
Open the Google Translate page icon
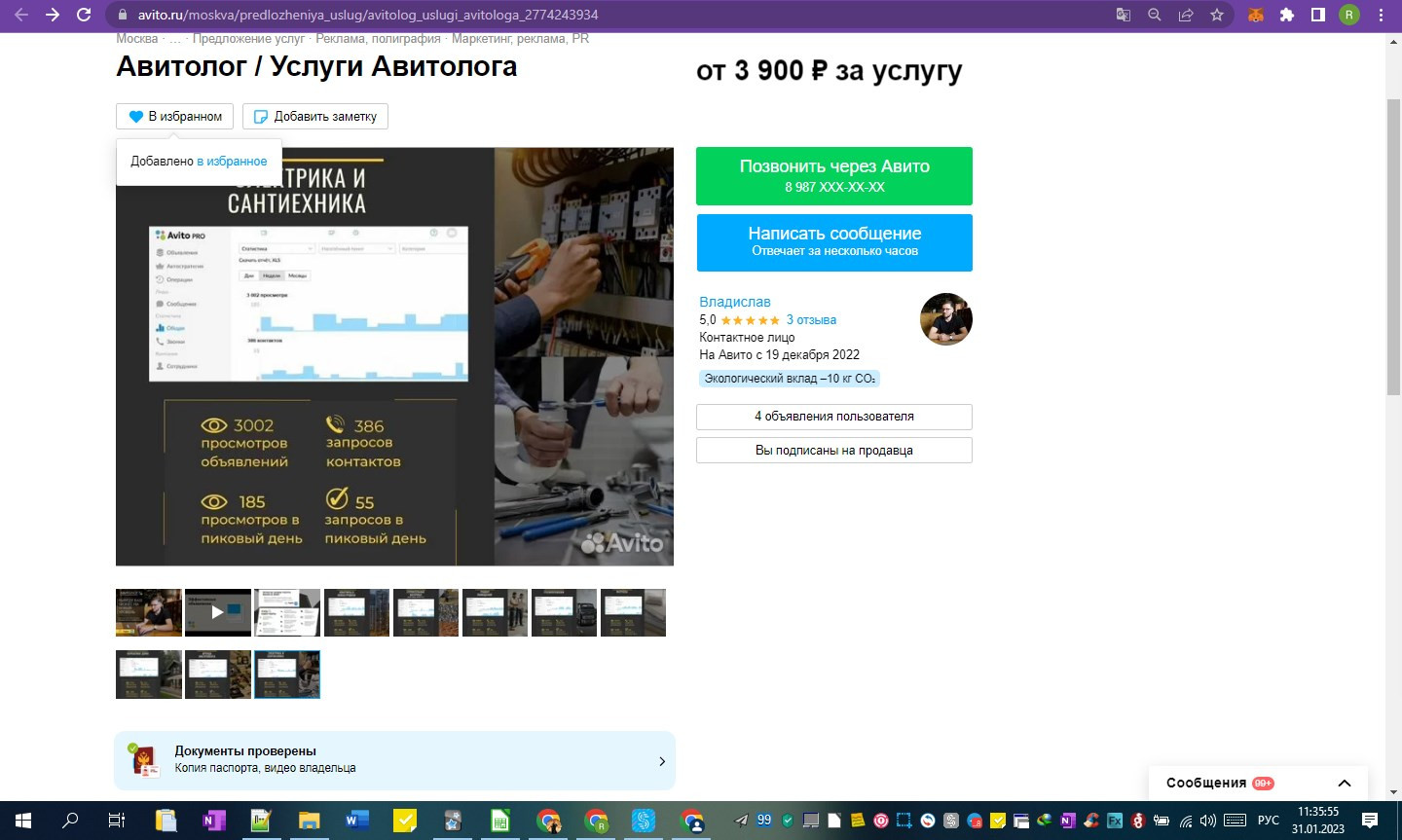click(x=1123, y=15)
